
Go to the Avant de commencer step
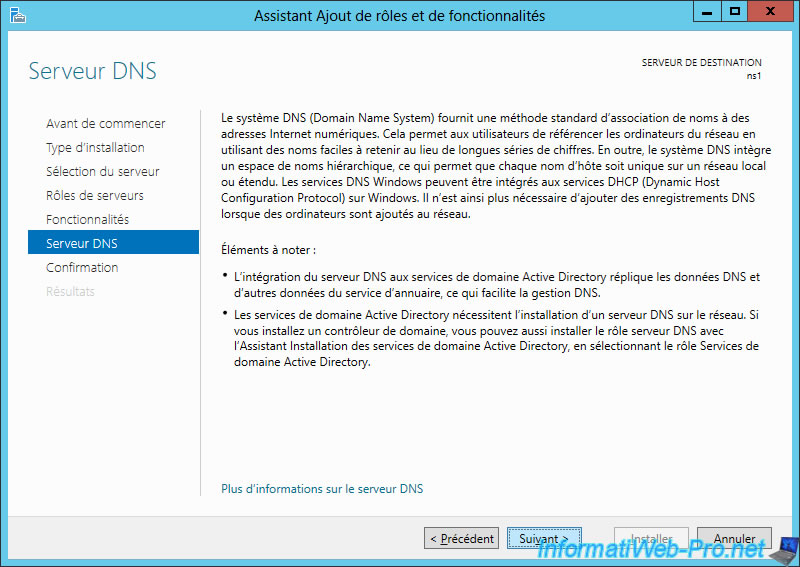tap(106, 124)
